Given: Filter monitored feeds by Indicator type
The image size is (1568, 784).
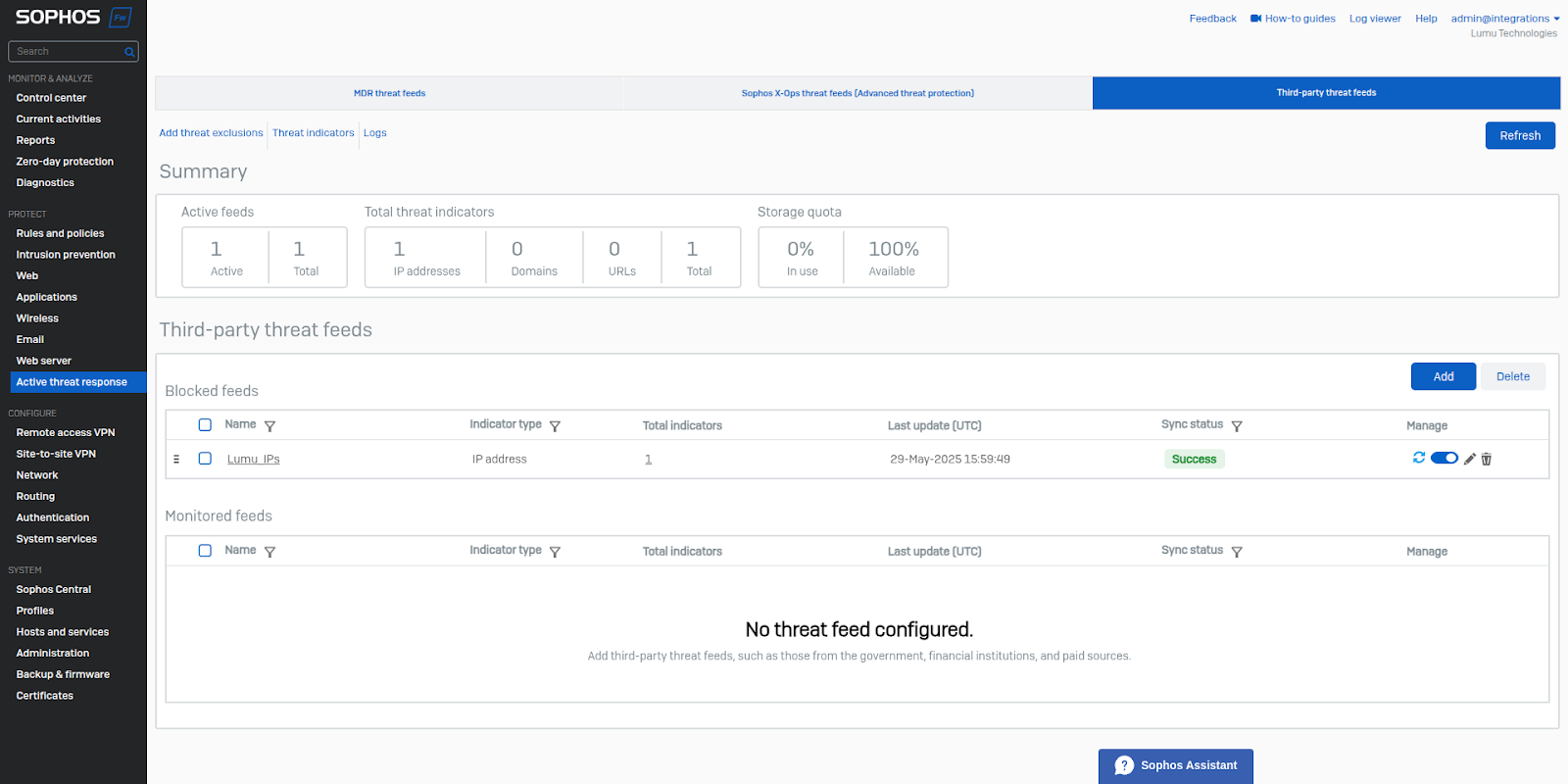Looking at the screenshot, I should pos(555,552).
